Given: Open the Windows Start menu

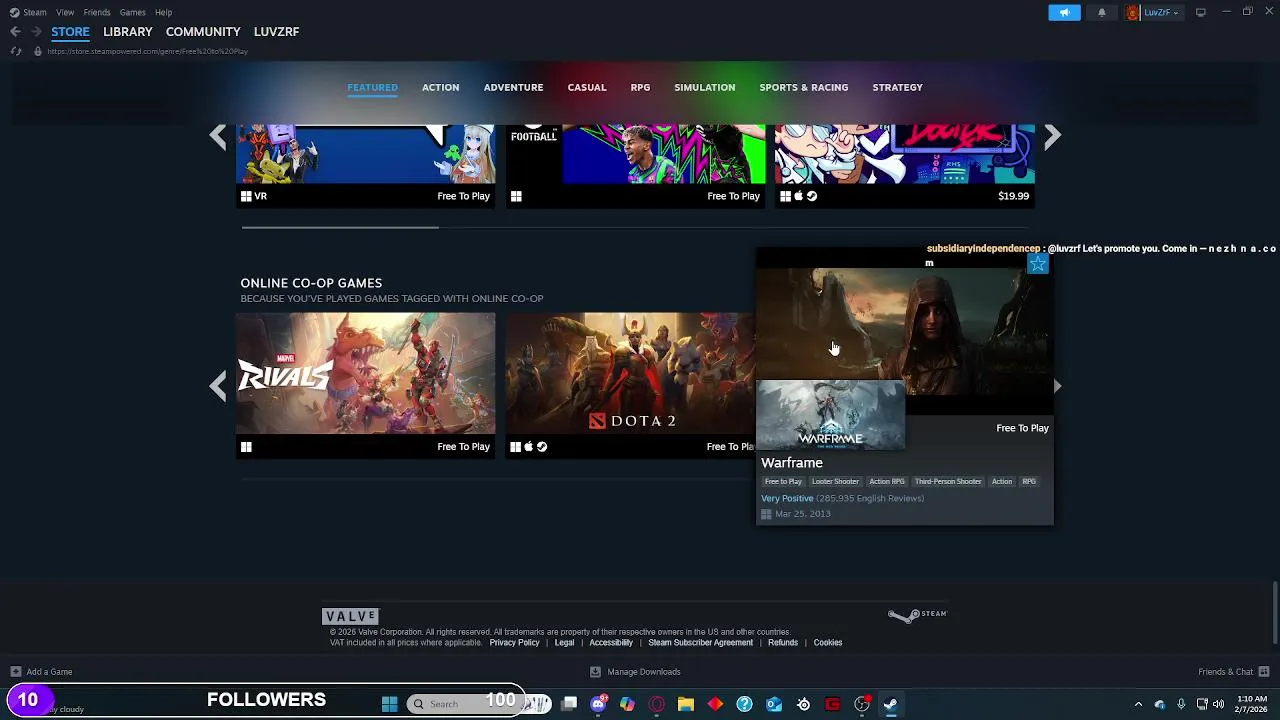Looking at the screenshot, I should tap(389, 704).
